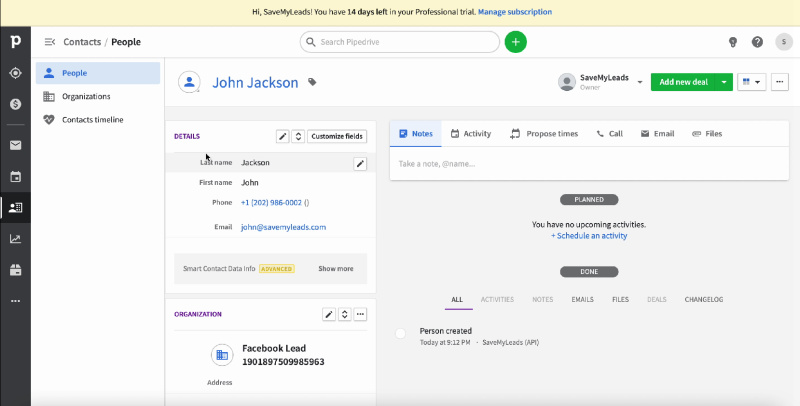Edit Details section pencil icon
Image resolution: width=800 pixels, height=406 pixels.
click(283, 136)
